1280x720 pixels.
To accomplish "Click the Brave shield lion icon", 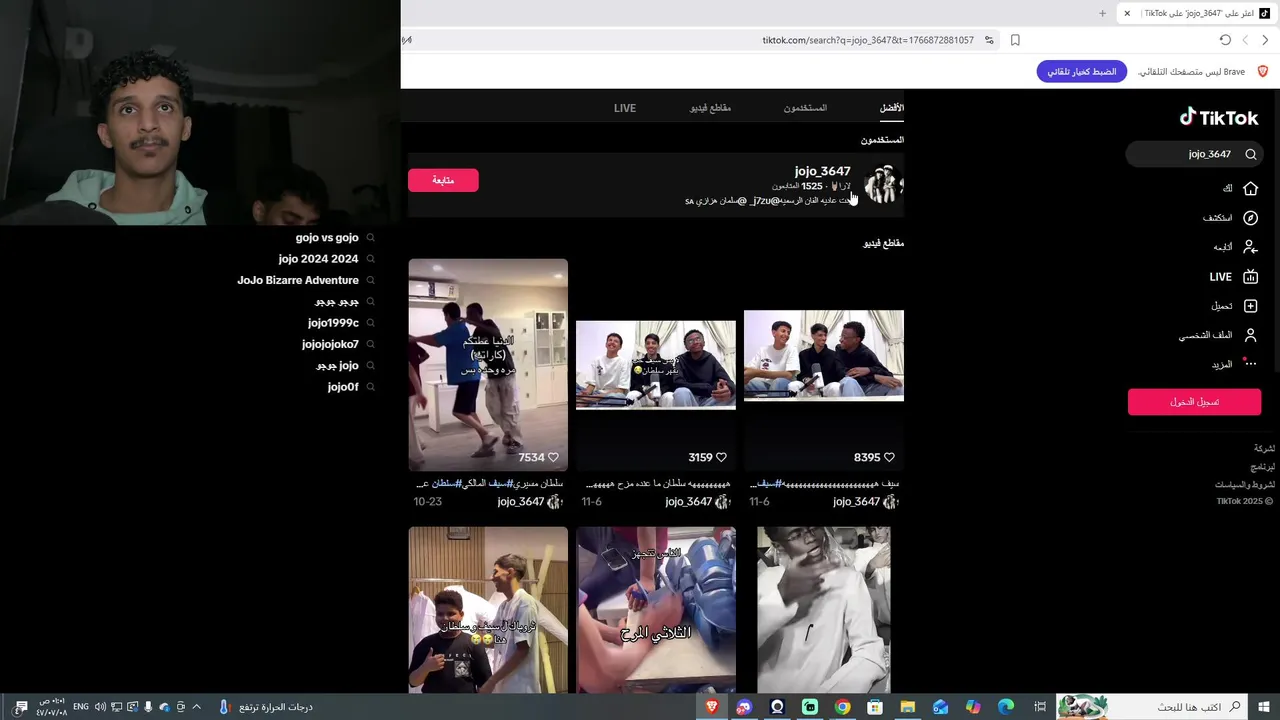I will 1262,72.
